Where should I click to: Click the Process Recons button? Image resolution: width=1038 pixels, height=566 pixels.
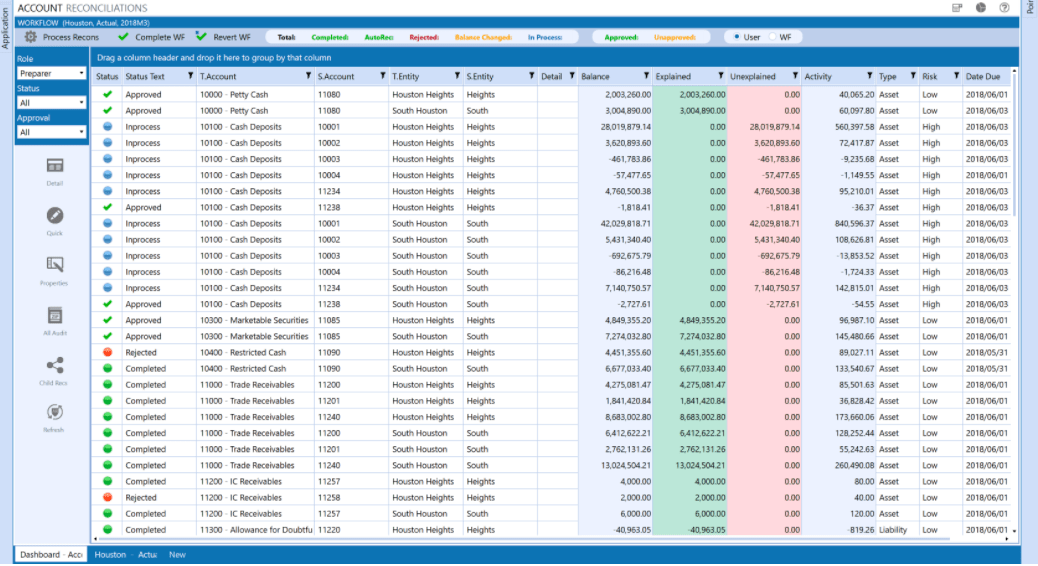62,37
